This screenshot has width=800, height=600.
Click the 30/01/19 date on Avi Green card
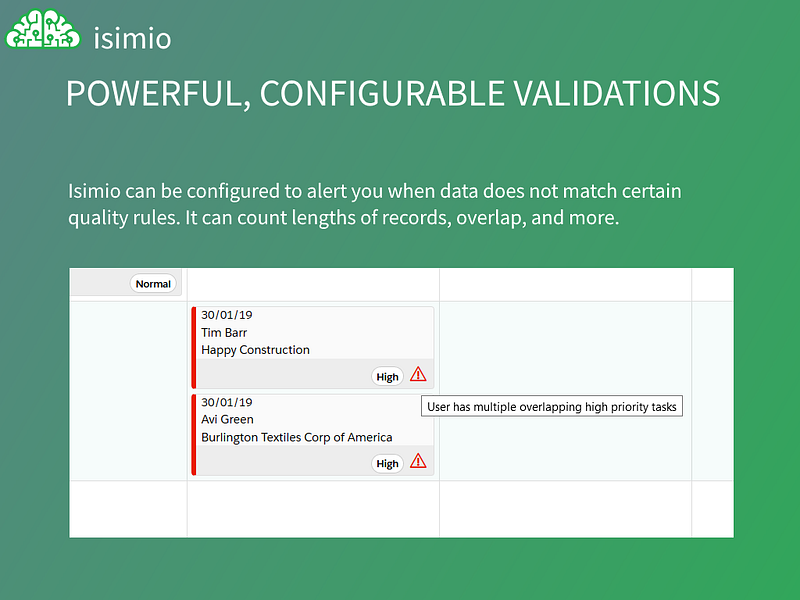pos(227,402)
